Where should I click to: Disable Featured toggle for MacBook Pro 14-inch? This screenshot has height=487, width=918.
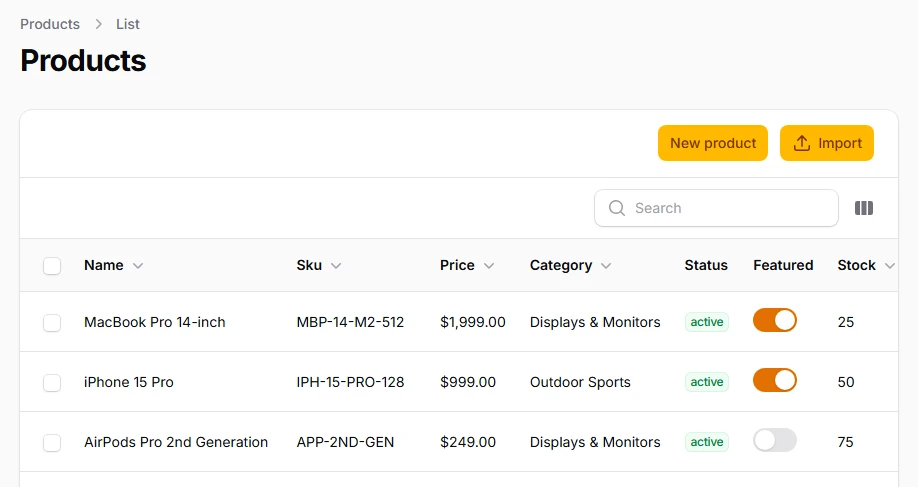click(x=775, y=320)
